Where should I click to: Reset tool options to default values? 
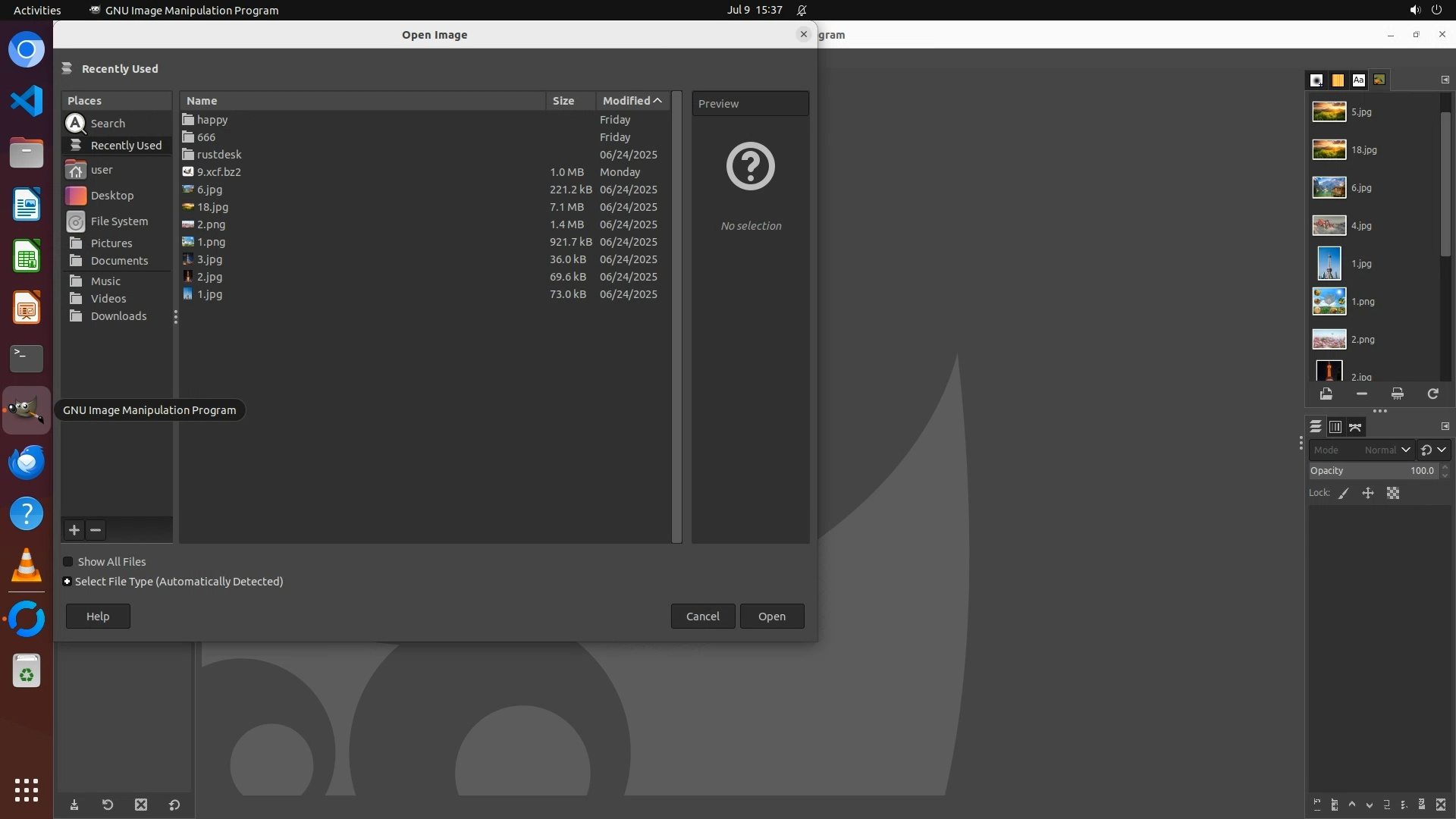pos(174,805)
